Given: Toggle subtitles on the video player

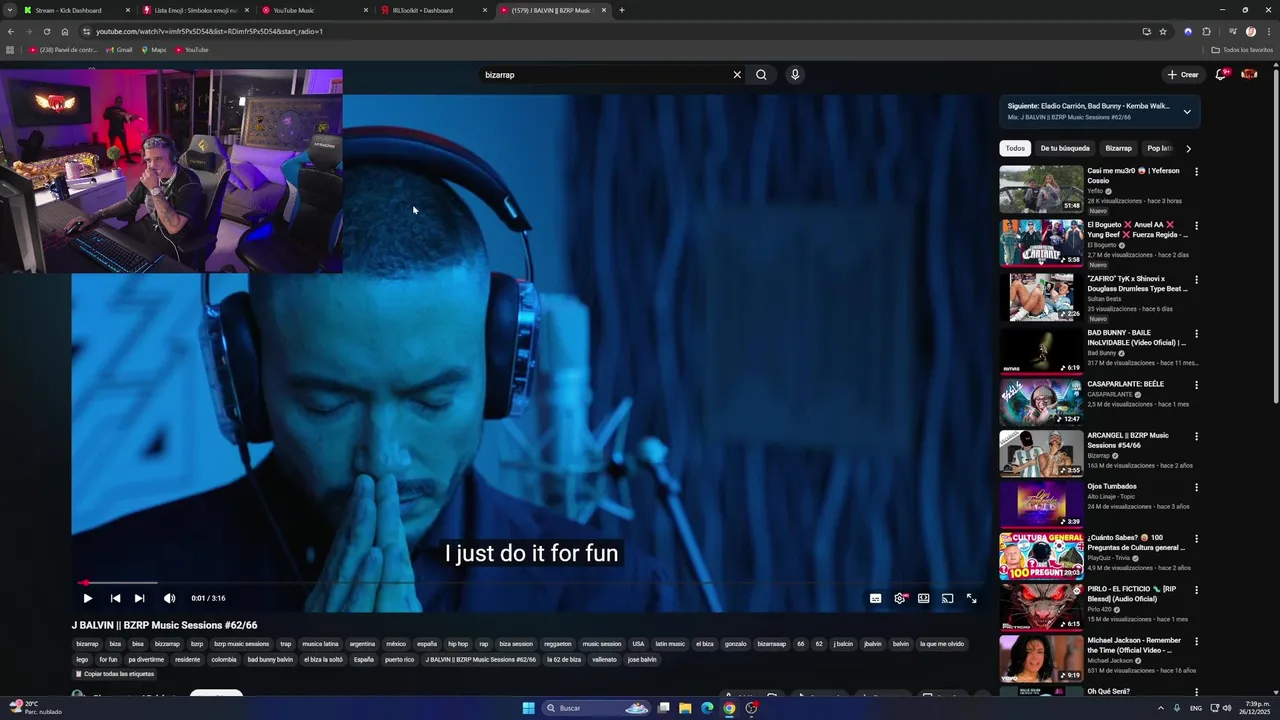Looking at the screenshot, I should click(876, 598).
